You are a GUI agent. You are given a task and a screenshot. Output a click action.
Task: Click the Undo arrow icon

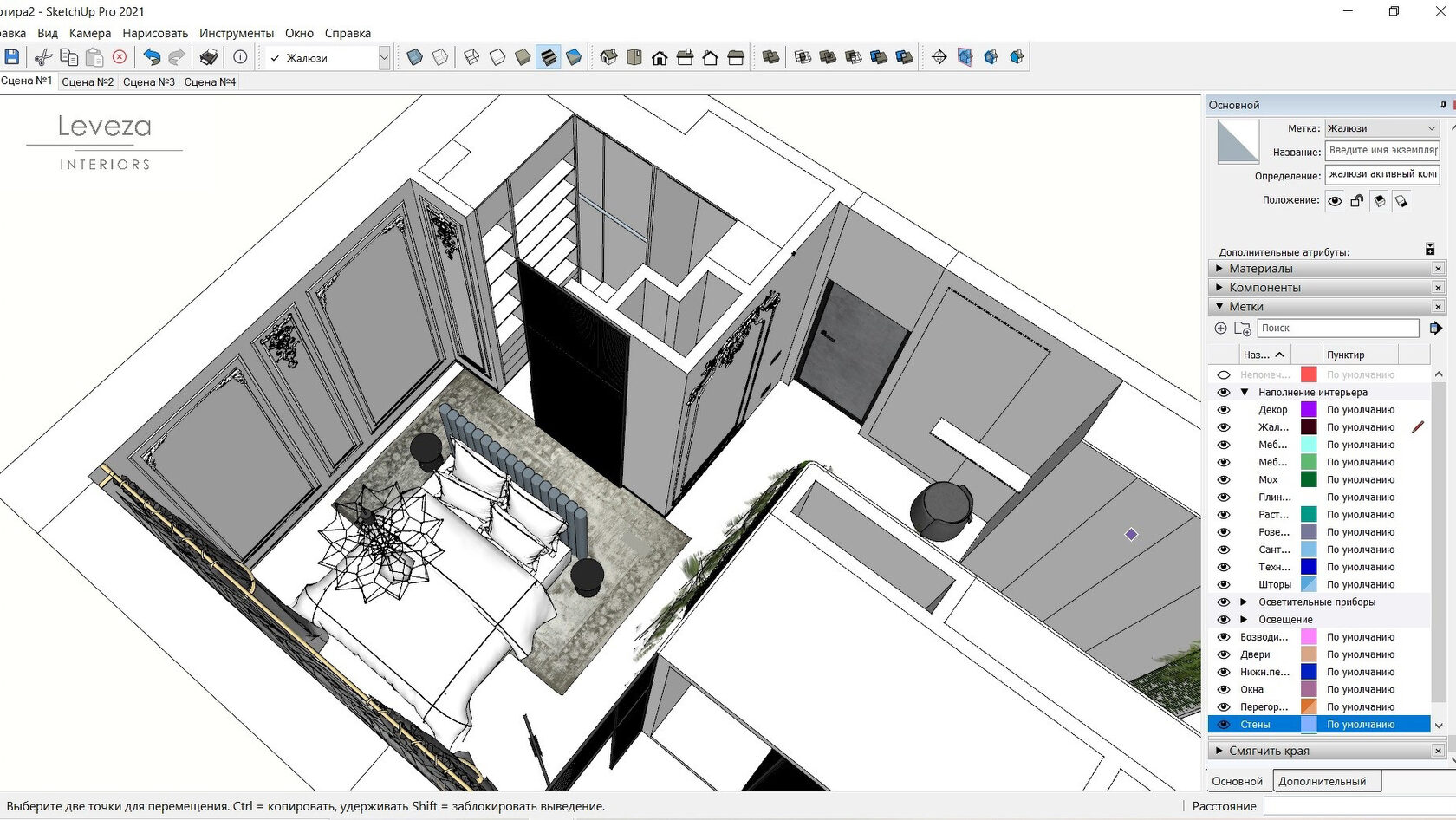point(152,57)
